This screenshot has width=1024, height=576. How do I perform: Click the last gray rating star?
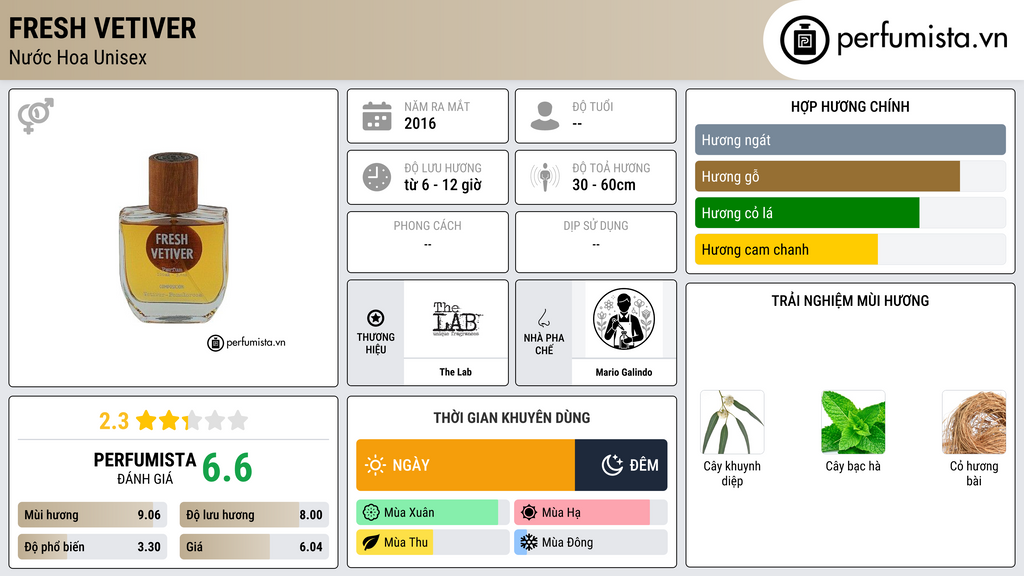click(x=238, y=420)
